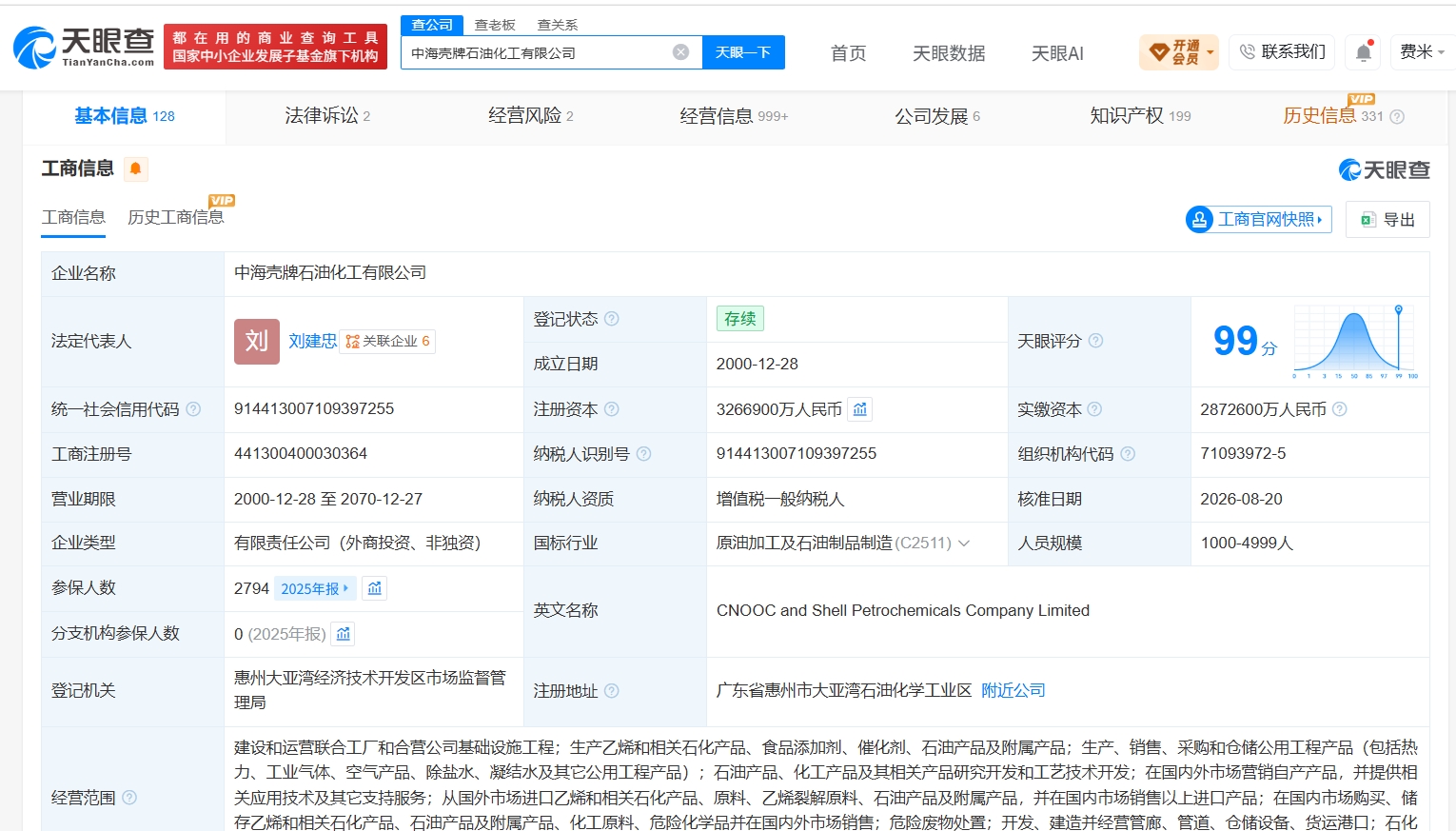Screen dimensions: 1456x831
Task: Click the establishment date 2000-12-28
Action: click(758, 365)
